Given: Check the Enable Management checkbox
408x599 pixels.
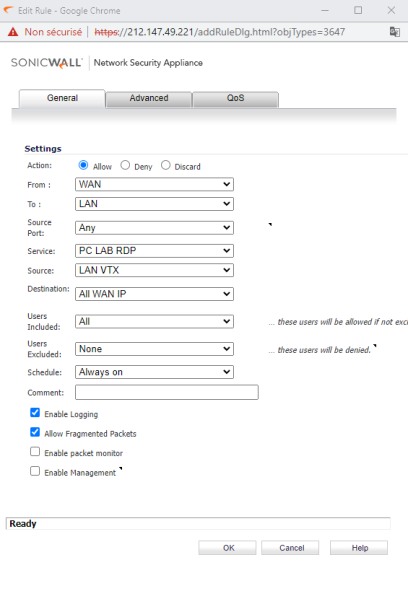Looking at the screenshot, I should [35, 471].
